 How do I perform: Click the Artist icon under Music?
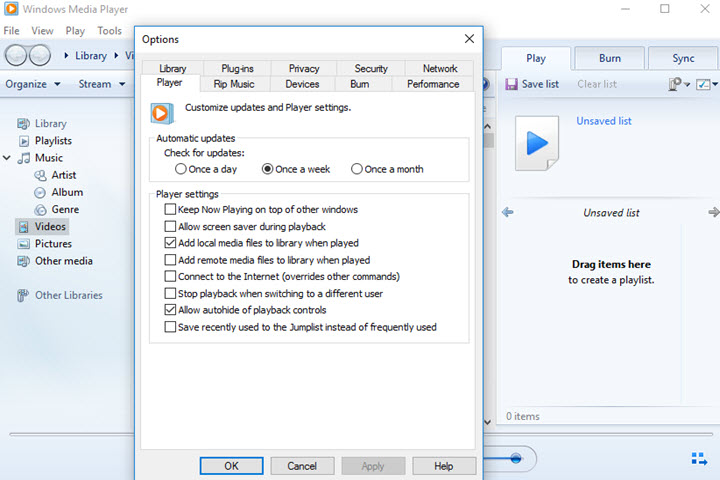[x=40, y=175]
